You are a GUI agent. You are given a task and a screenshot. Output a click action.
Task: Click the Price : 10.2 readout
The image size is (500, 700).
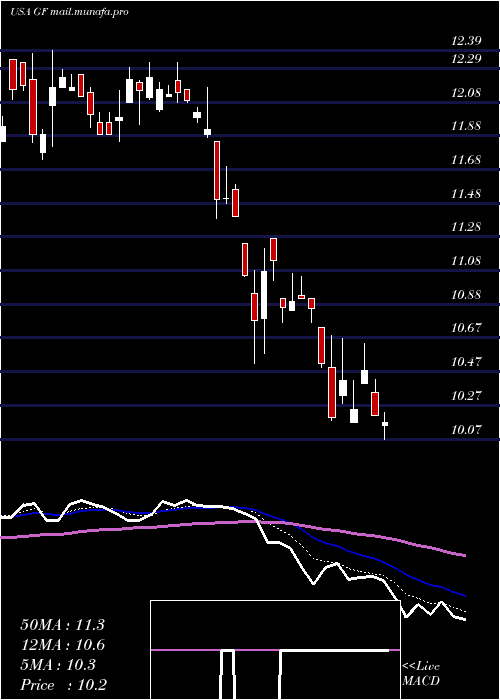pyautogui.click(x=64, y=685)
